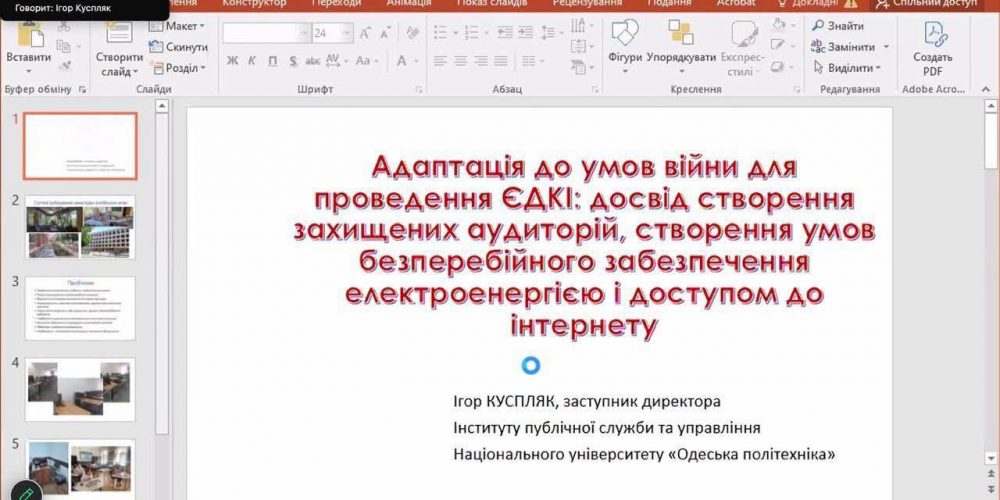Open the Шрифт group dialog launcher

coord(419,90)
